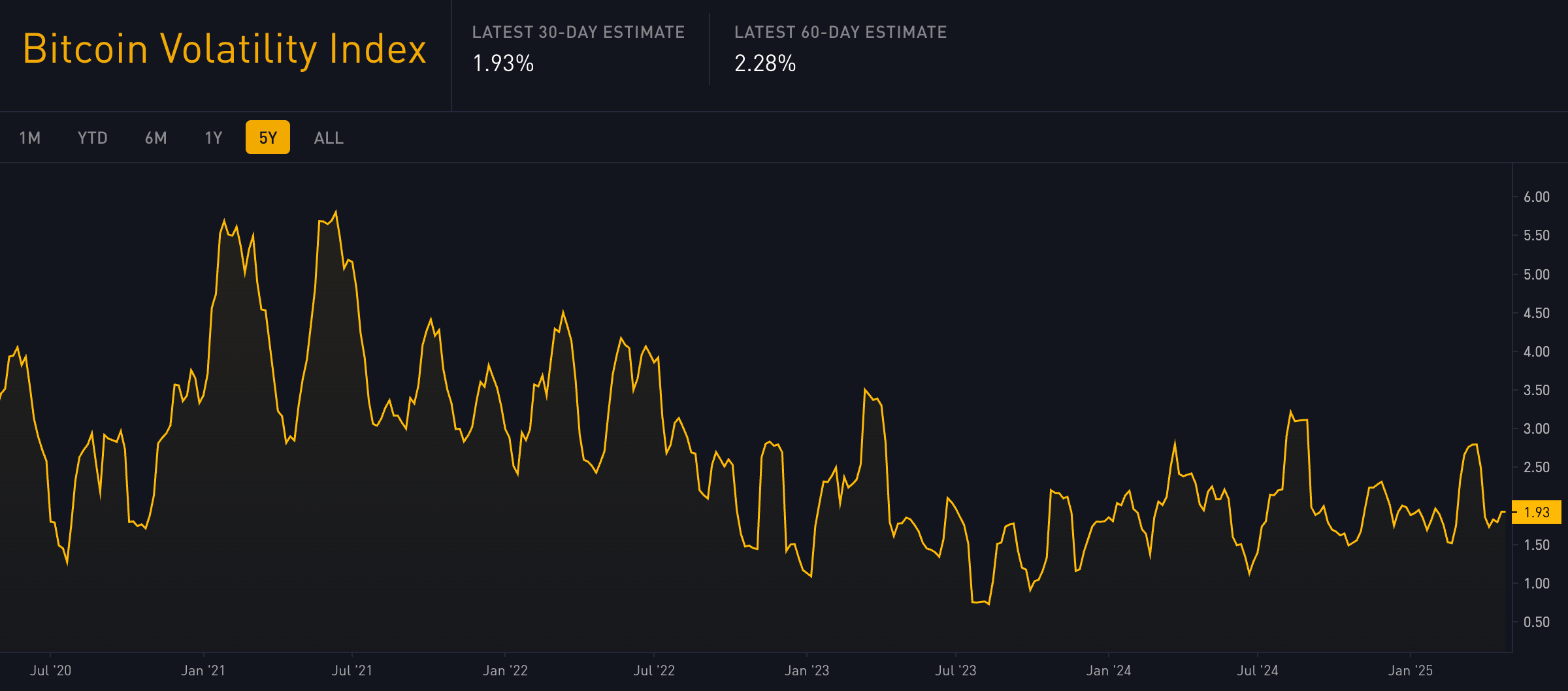Click the 1.50 y-axis label
Screen dimensions: 1568x691
coord(1537,545)
